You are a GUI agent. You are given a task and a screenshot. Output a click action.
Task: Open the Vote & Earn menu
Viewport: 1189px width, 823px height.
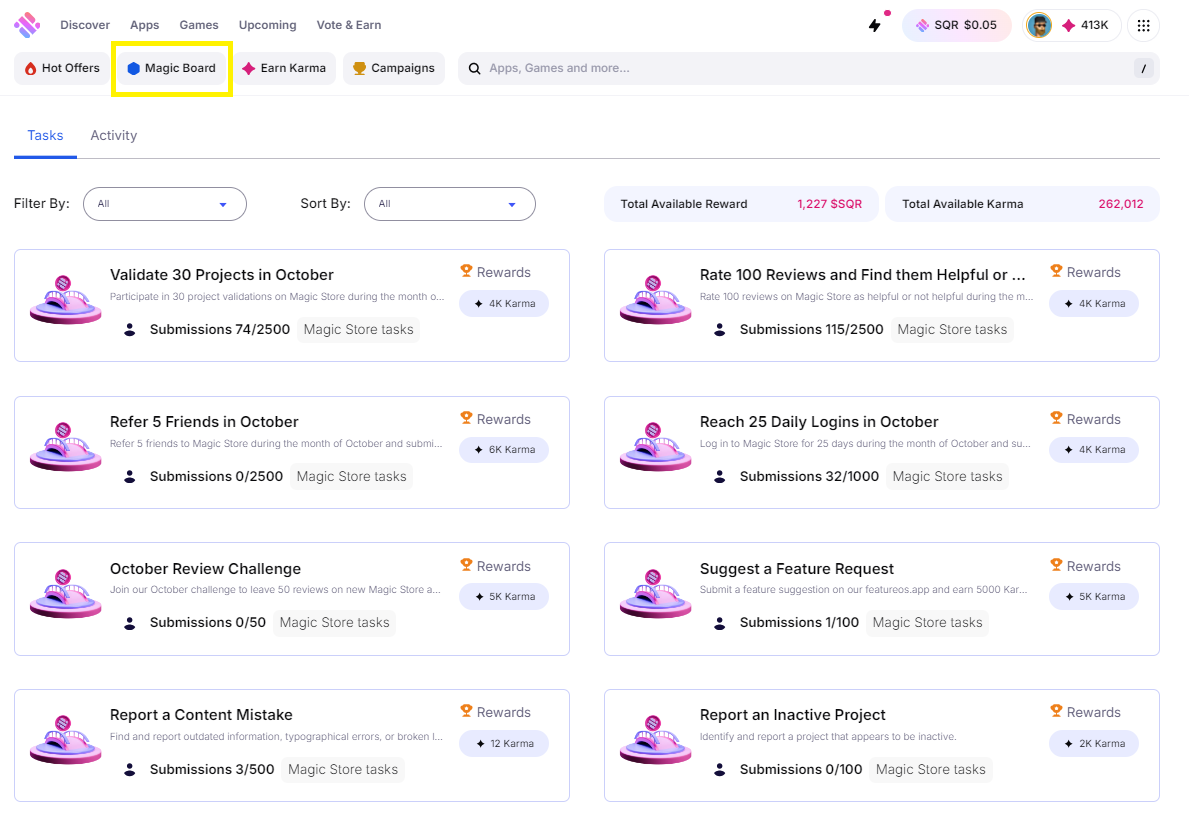pyautogui.click(x=349, y=25)
